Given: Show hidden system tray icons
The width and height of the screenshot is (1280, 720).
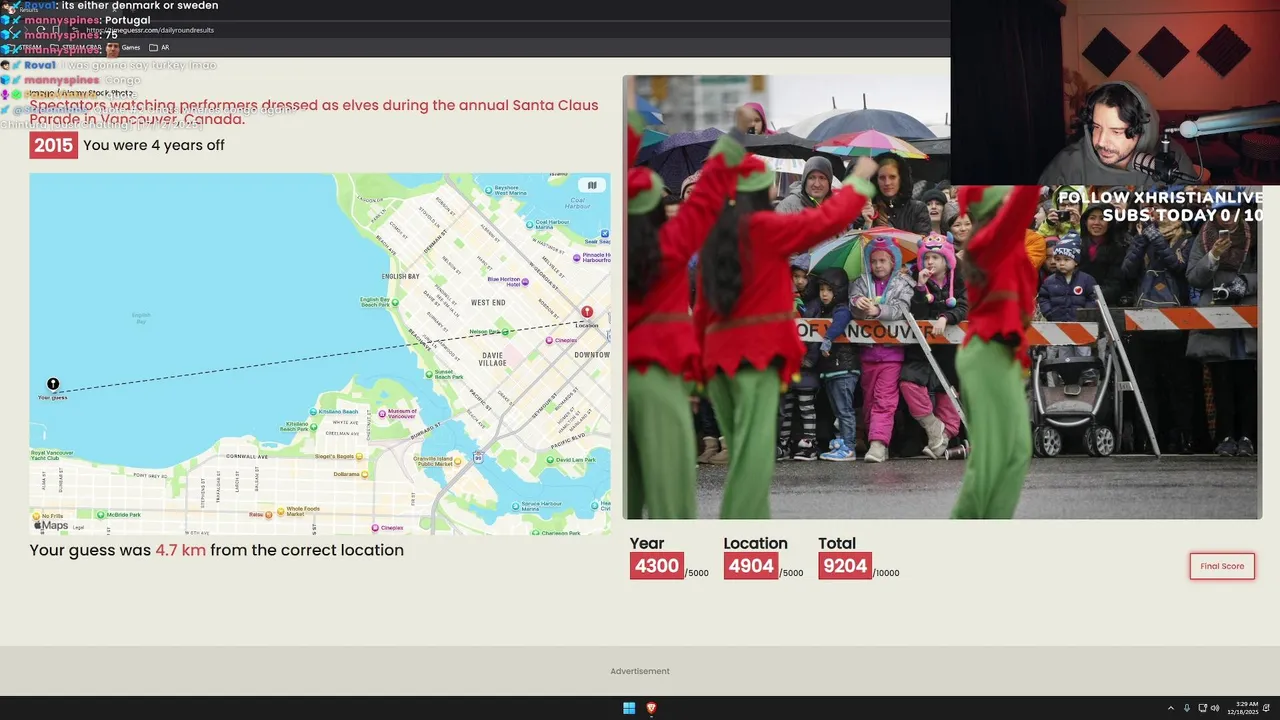Looking at the screenshot, I should pos(1171,708).
